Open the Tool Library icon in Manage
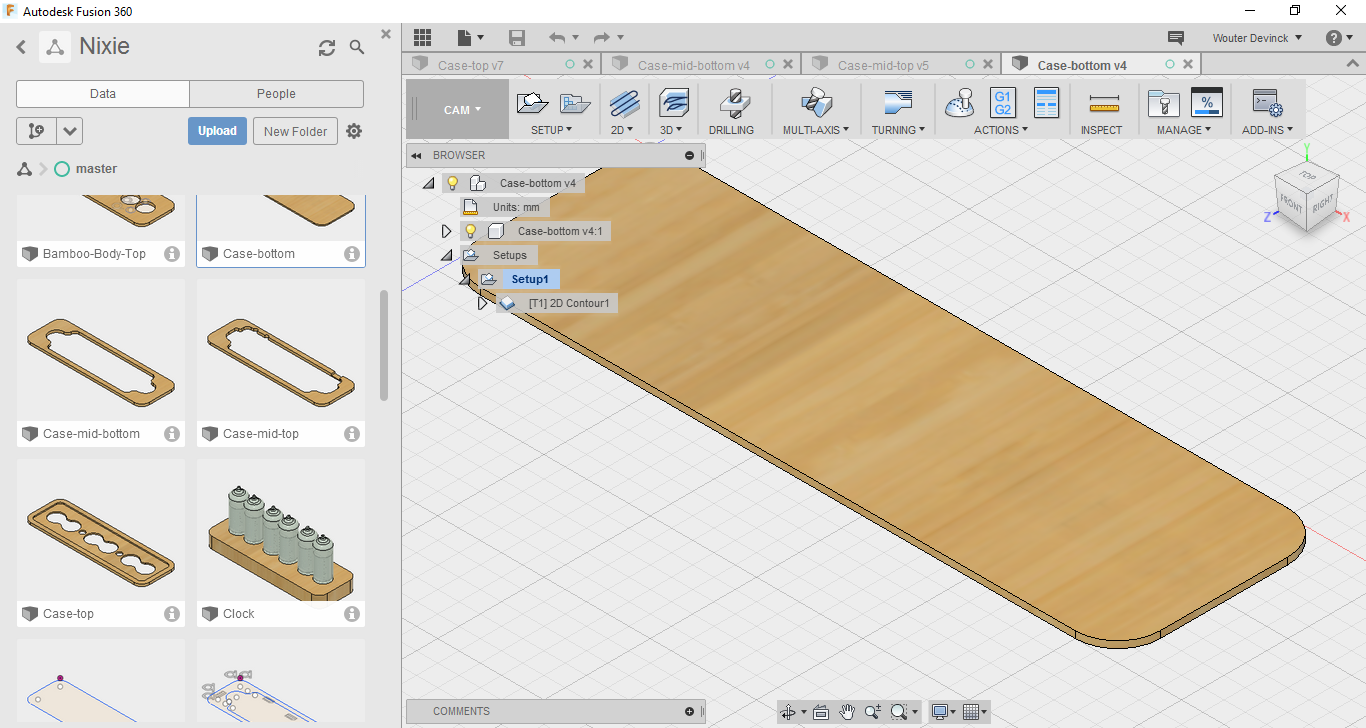 1162,103
